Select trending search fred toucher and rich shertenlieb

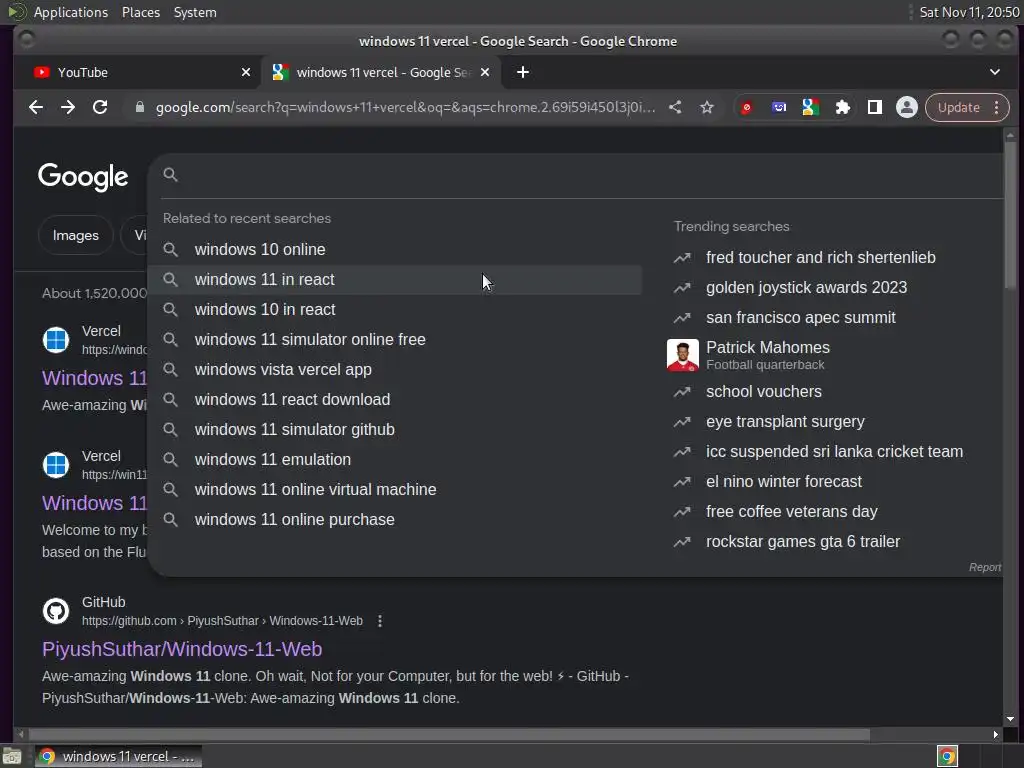pyautogui.click(x=820, y=257)
